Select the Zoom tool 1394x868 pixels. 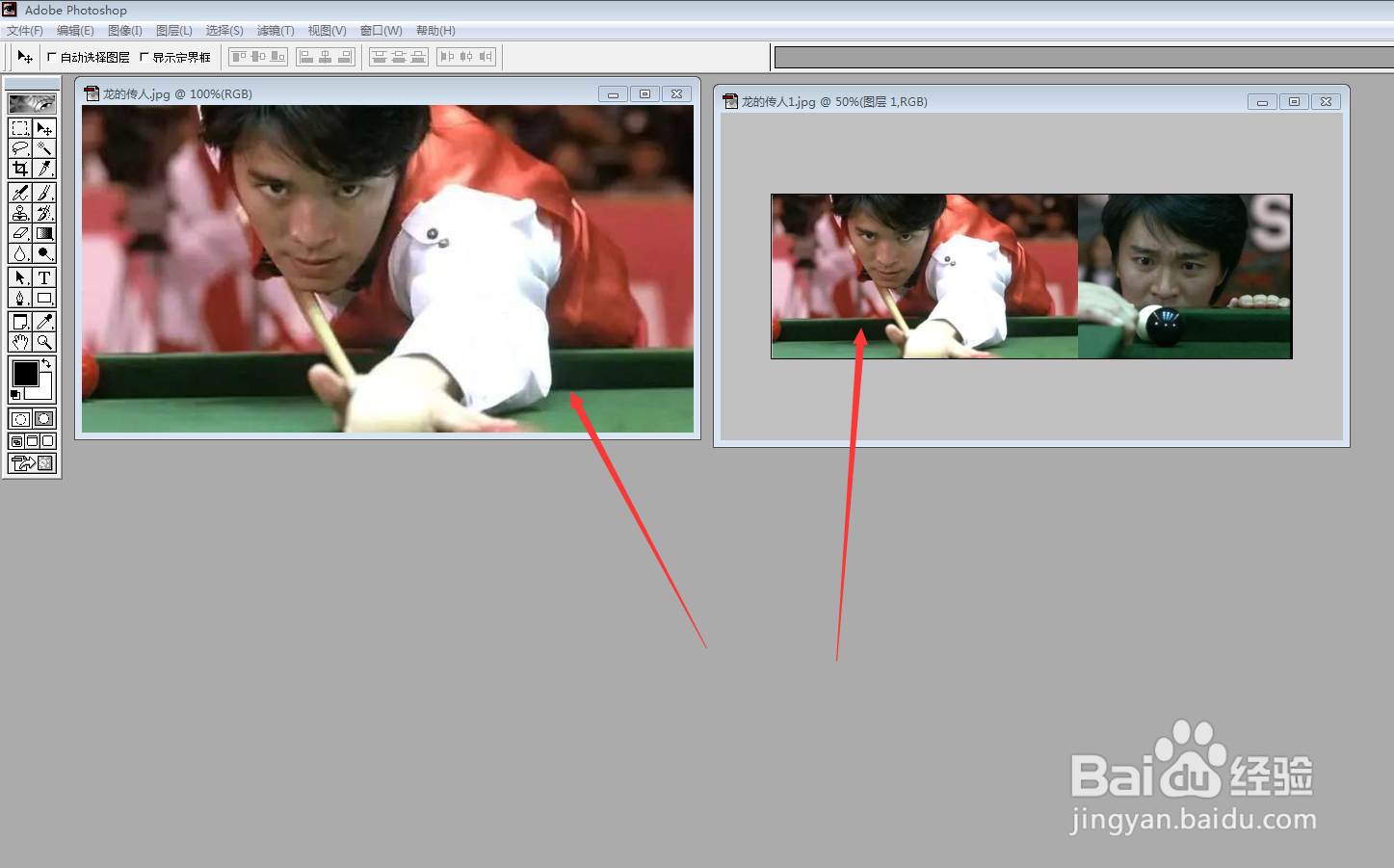click(44, 342)
